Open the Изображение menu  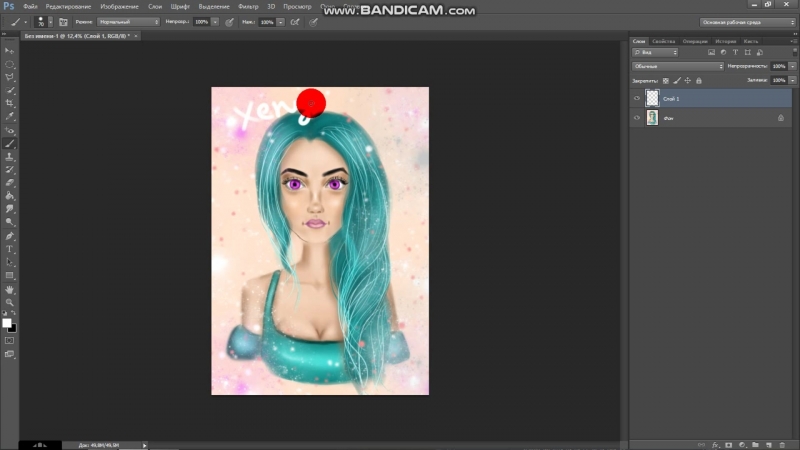point(119,7)
